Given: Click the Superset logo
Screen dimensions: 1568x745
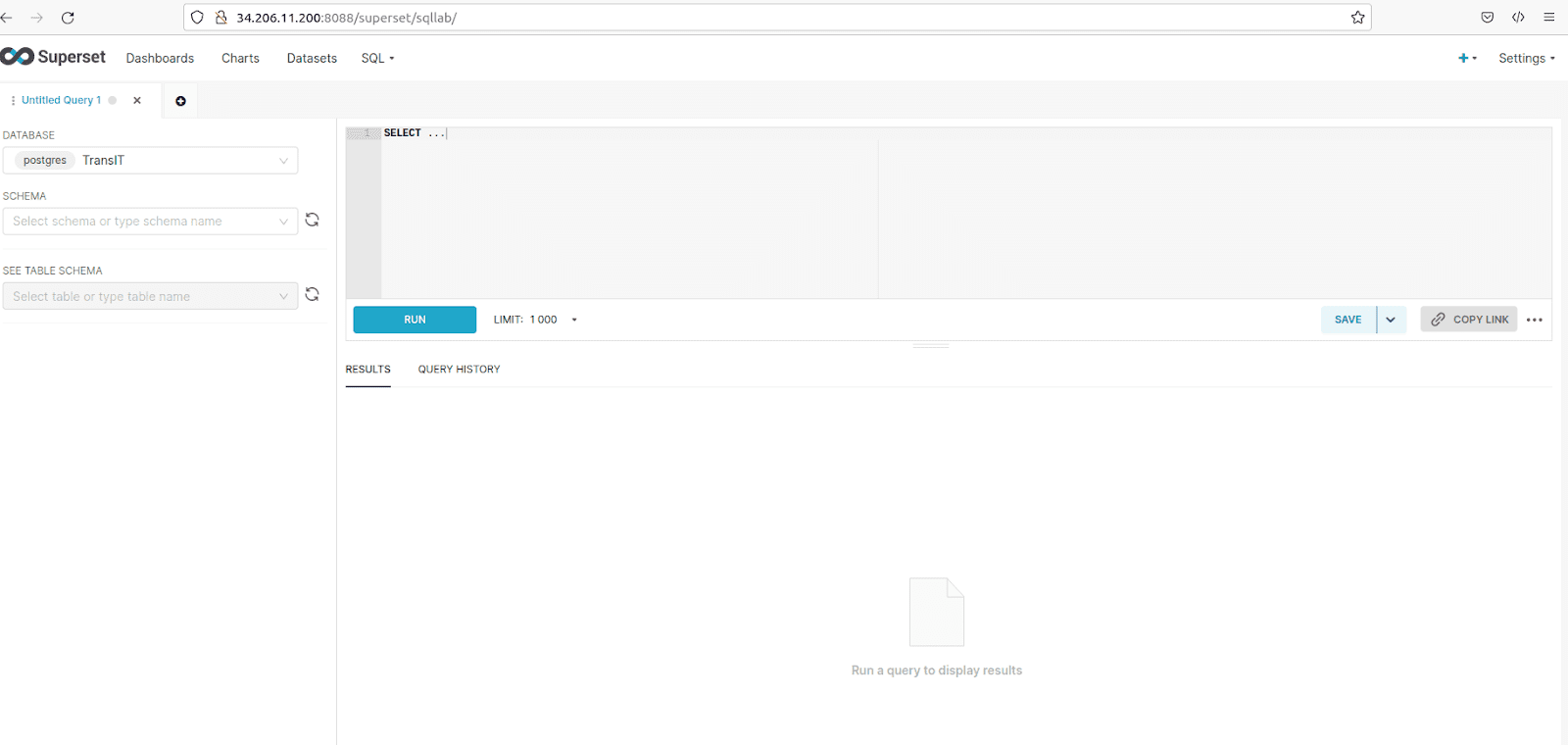Looking at the screenshot, I should coord(53,57).
